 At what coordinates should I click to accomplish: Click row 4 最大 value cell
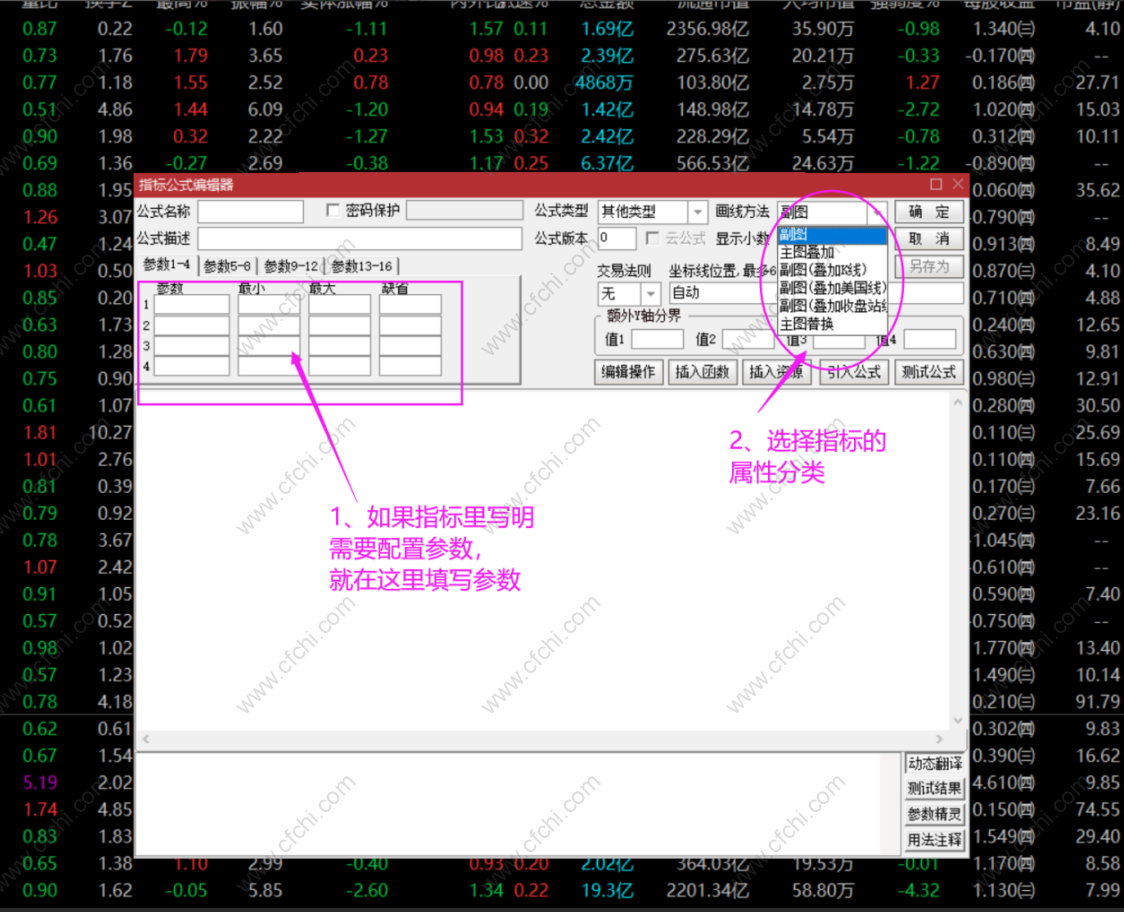339,366
